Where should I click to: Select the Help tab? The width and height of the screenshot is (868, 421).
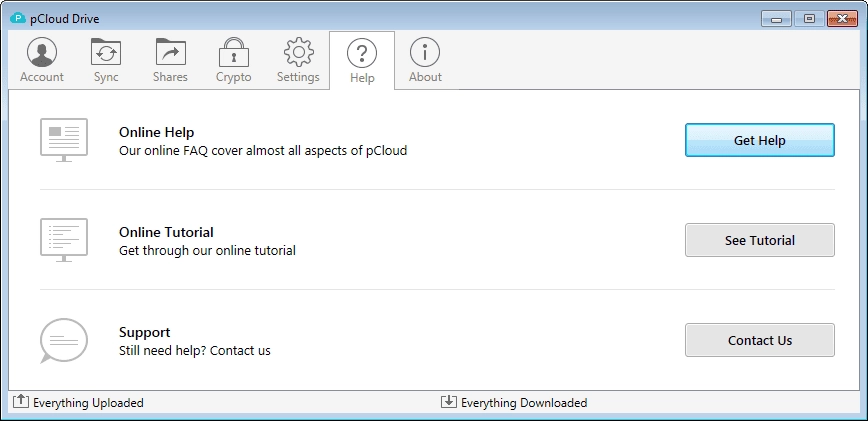click(x=362, y=60)
